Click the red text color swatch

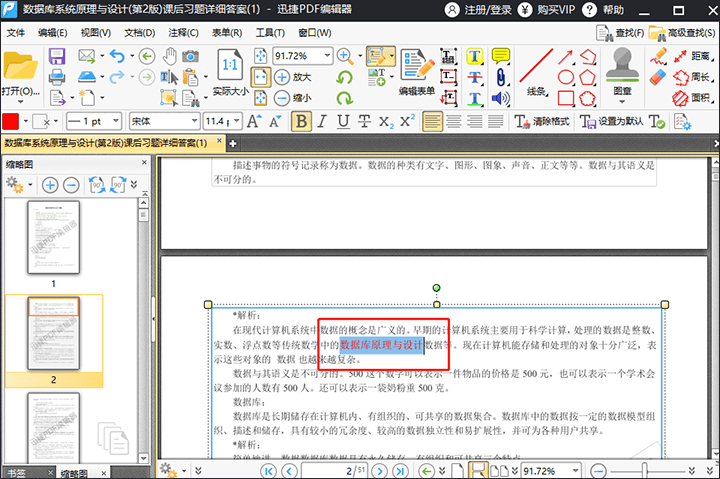coord(10,121)
